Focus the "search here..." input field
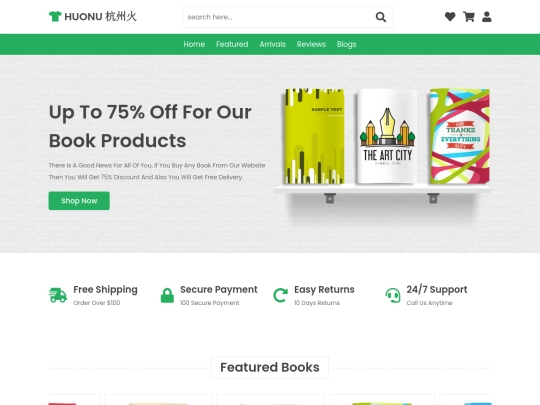This screenshot has width=540, height=405. (279, 17)
